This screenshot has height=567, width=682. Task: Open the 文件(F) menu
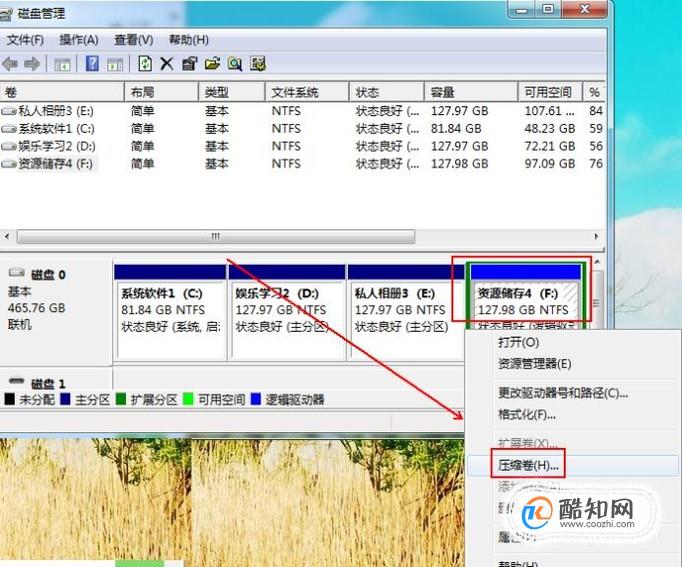[x=25, y=40]
